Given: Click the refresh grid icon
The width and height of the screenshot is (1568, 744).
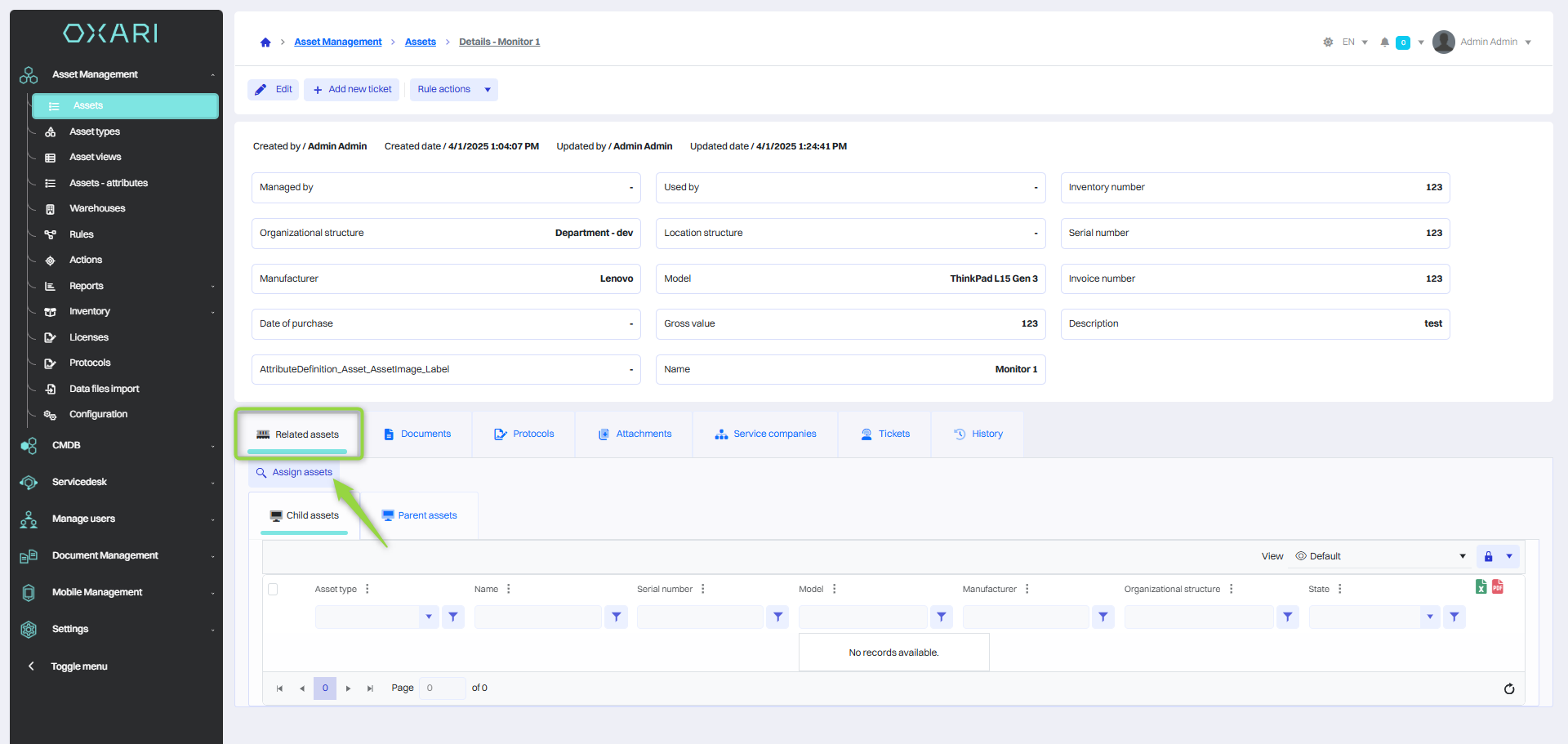Looking at the screenshot, I should 1509,688.
